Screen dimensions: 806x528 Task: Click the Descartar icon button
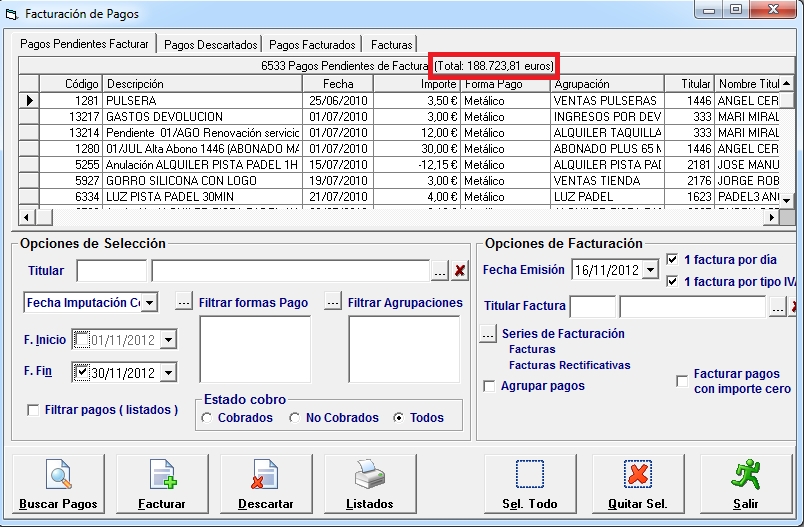[x=266, y=484]
